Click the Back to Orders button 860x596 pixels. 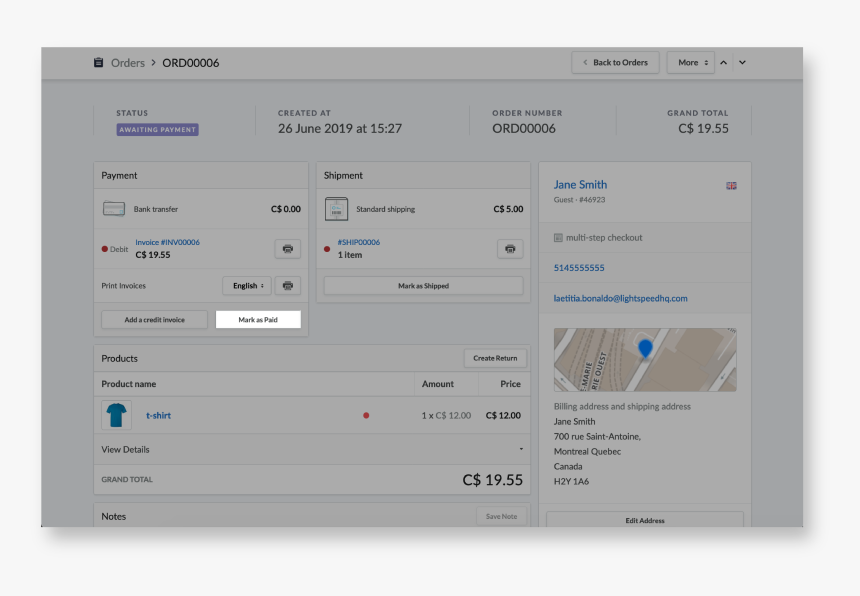click(615, 63)
